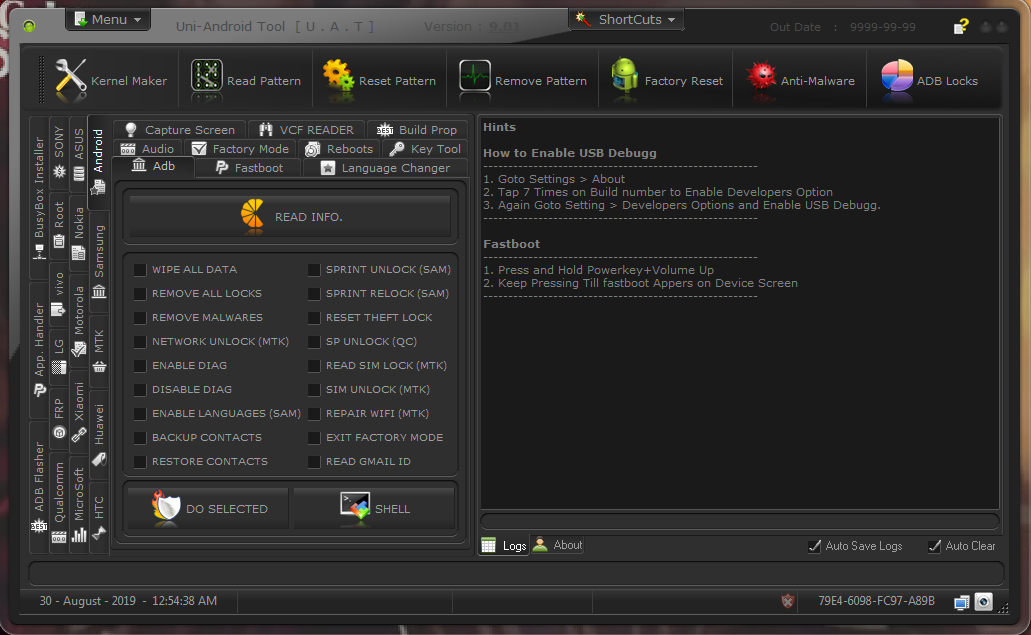Open the ADB Locks tool

coord(929,80)
